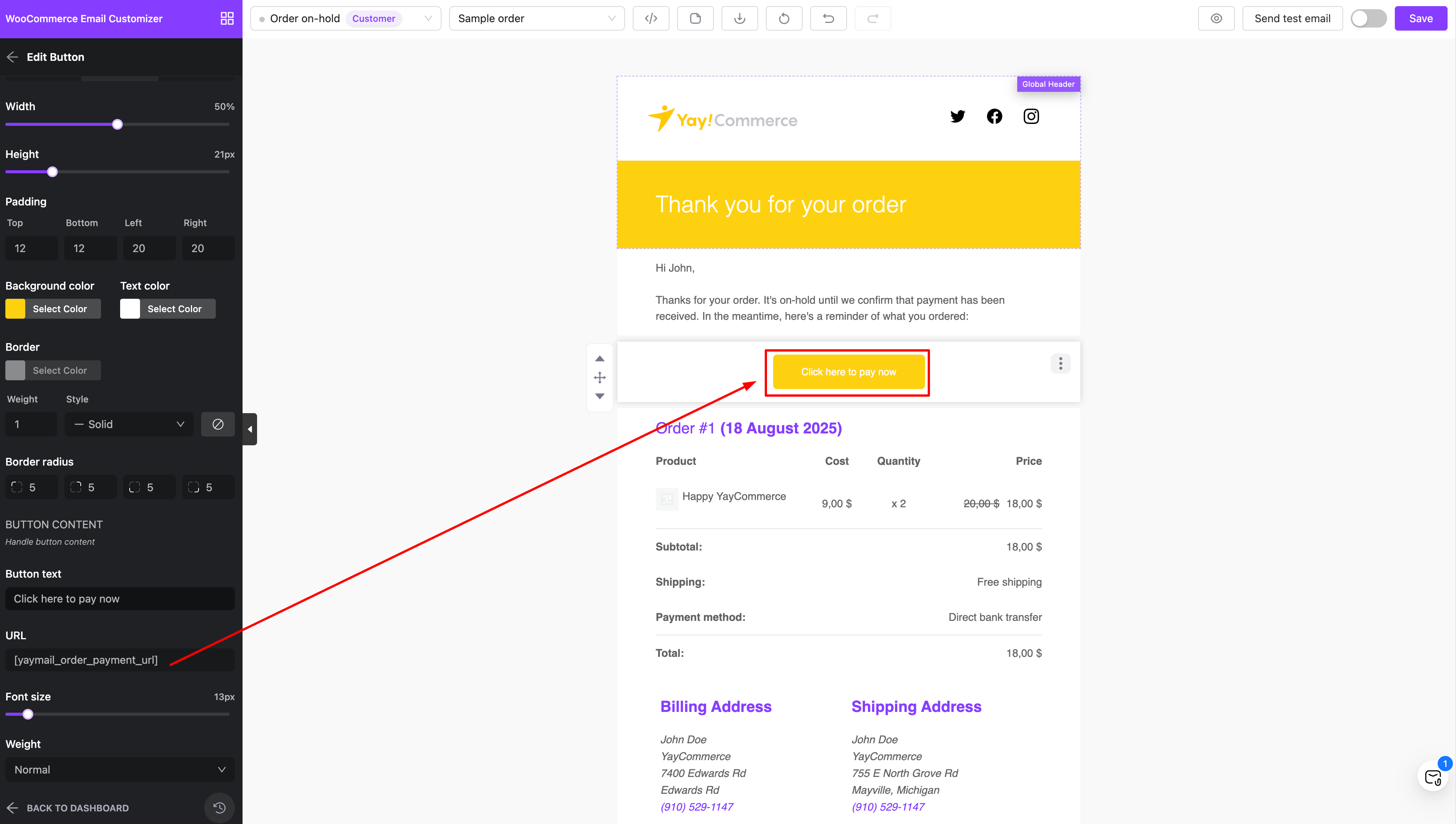Image resolution: width=1456 pixels, height=824 pixels.
Task: Click the Twitter icon in email header
Action: 958,117
